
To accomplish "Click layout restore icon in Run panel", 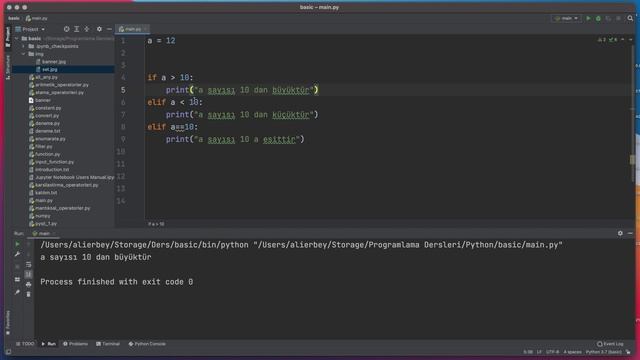I will coord(17,280).
